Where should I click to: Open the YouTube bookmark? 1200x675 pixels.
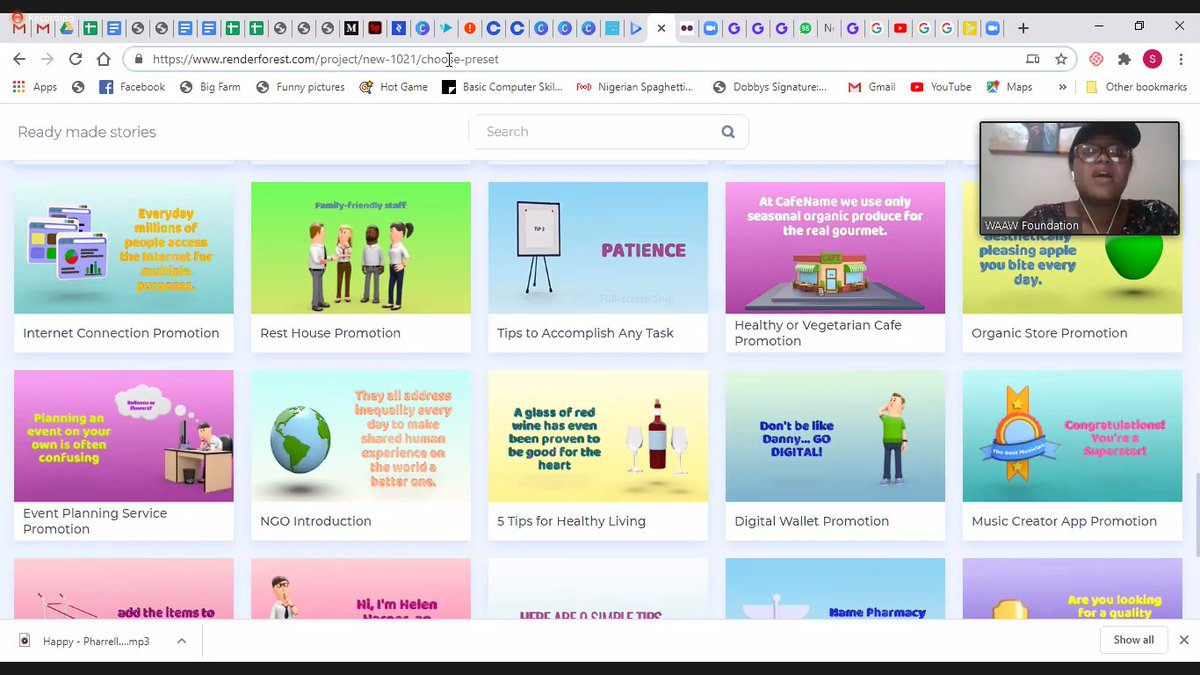pos(941,87)
